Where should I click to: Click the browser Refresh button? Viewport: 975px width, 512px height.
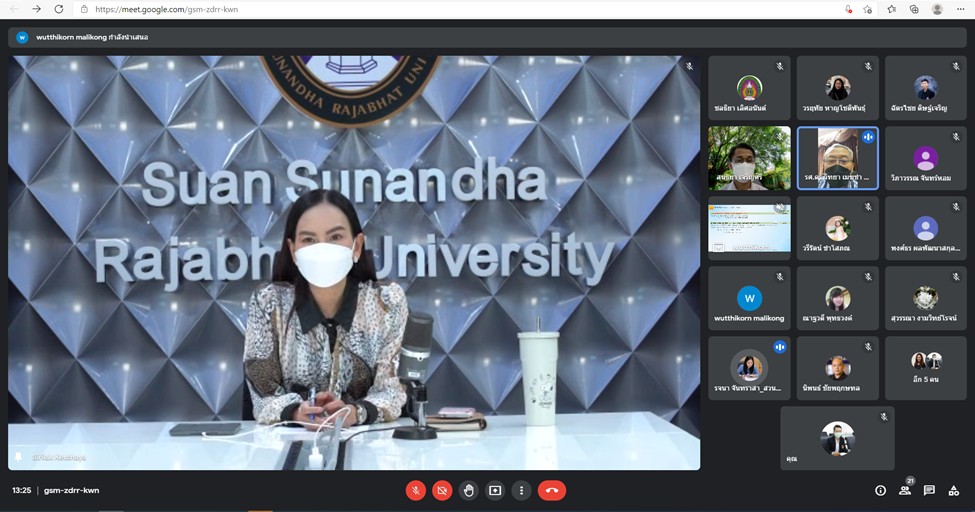click(59, 9)
